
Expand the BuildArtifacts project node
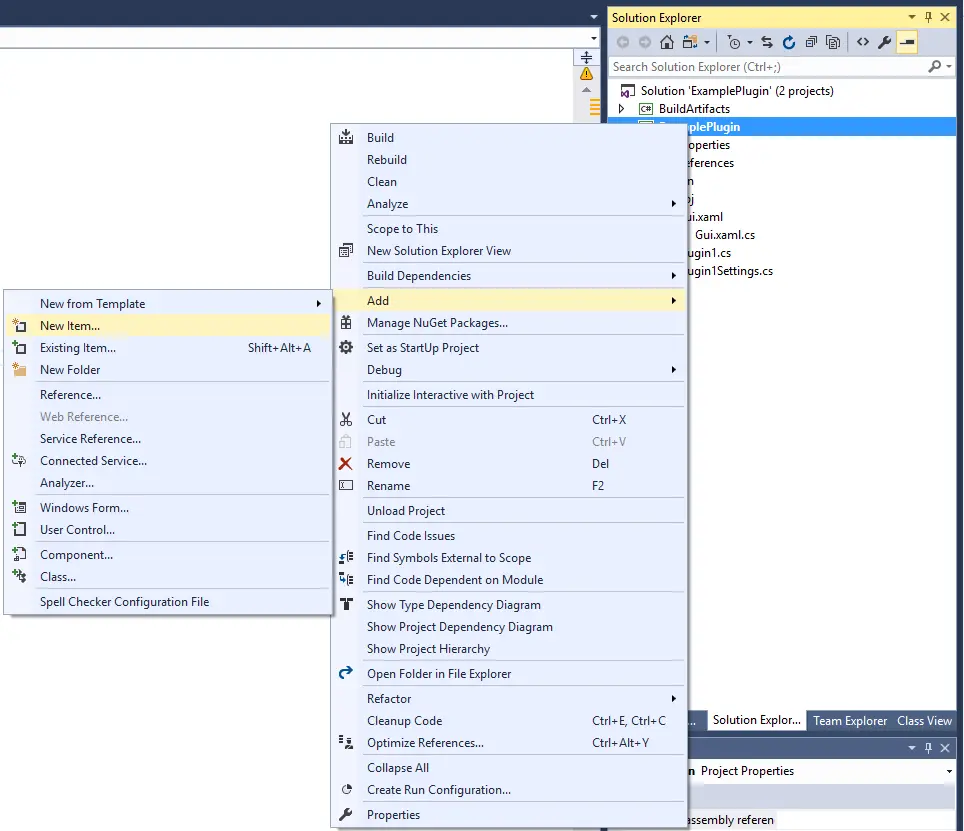pos(622,109)
